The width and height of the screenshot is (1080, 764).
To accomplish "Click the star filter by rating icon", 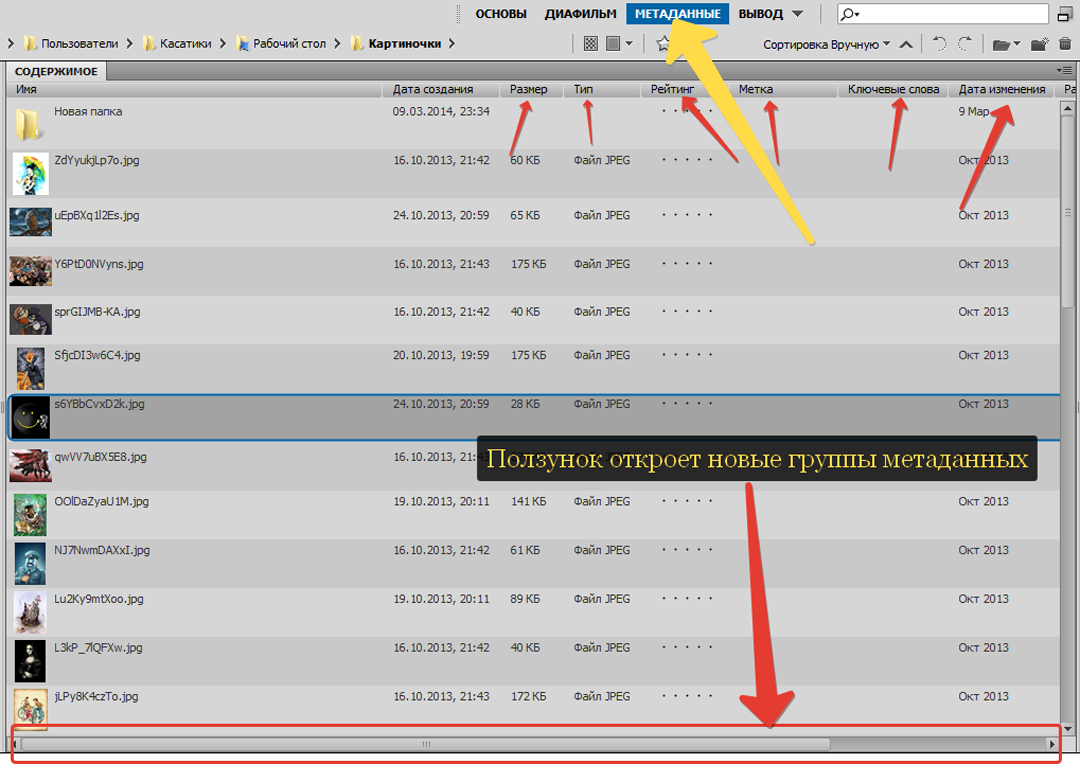I will tap(662, 44).
